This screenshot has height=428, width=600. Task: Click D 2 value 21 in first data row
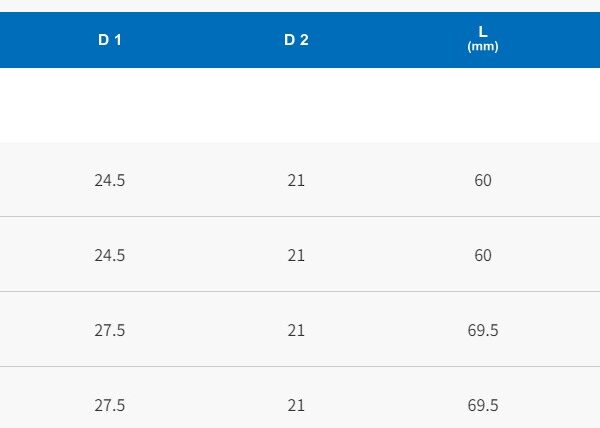tap(296, 180)
